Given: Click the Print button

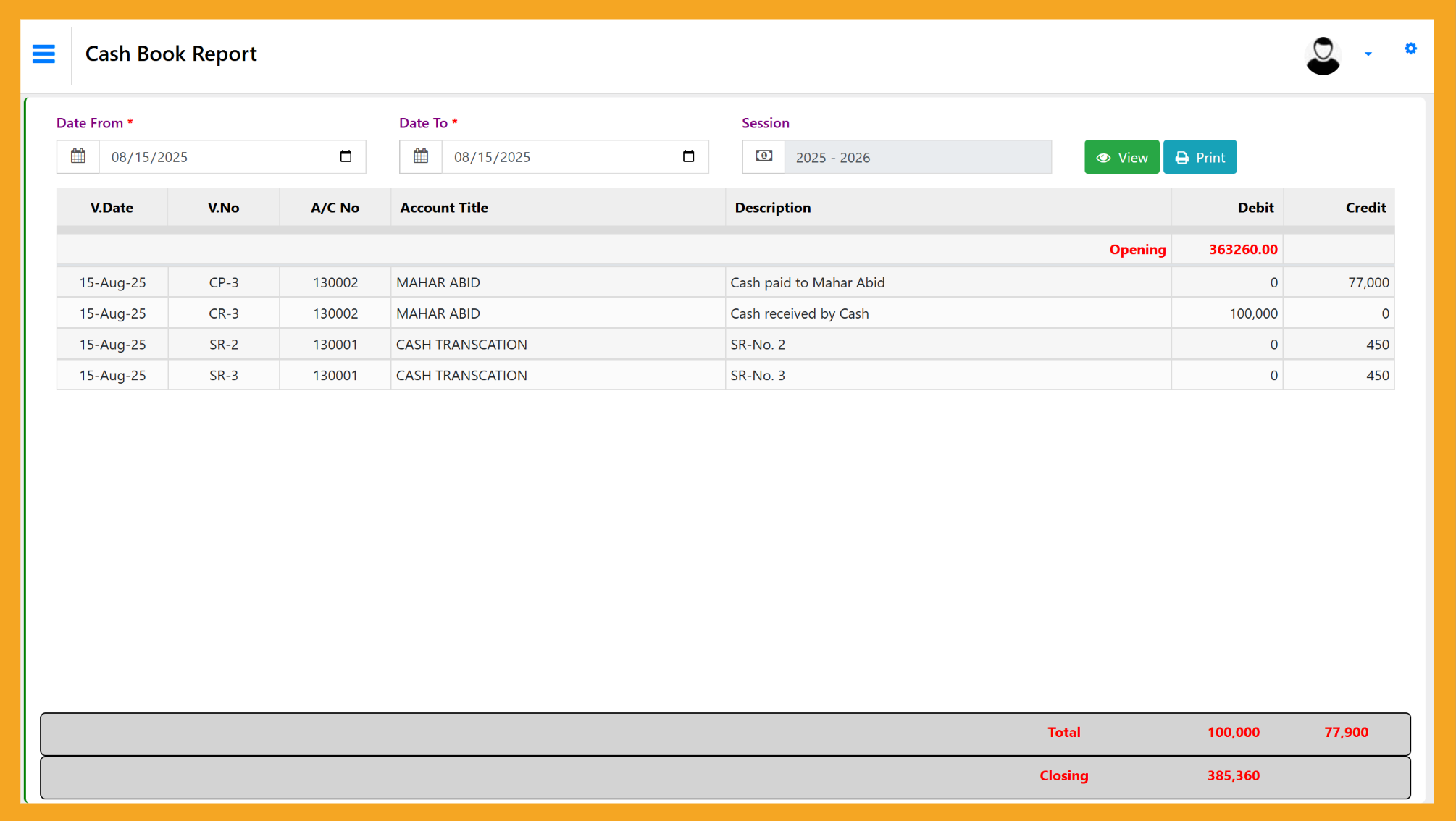Looking at the screenshot, I should tap(1200, 157).
